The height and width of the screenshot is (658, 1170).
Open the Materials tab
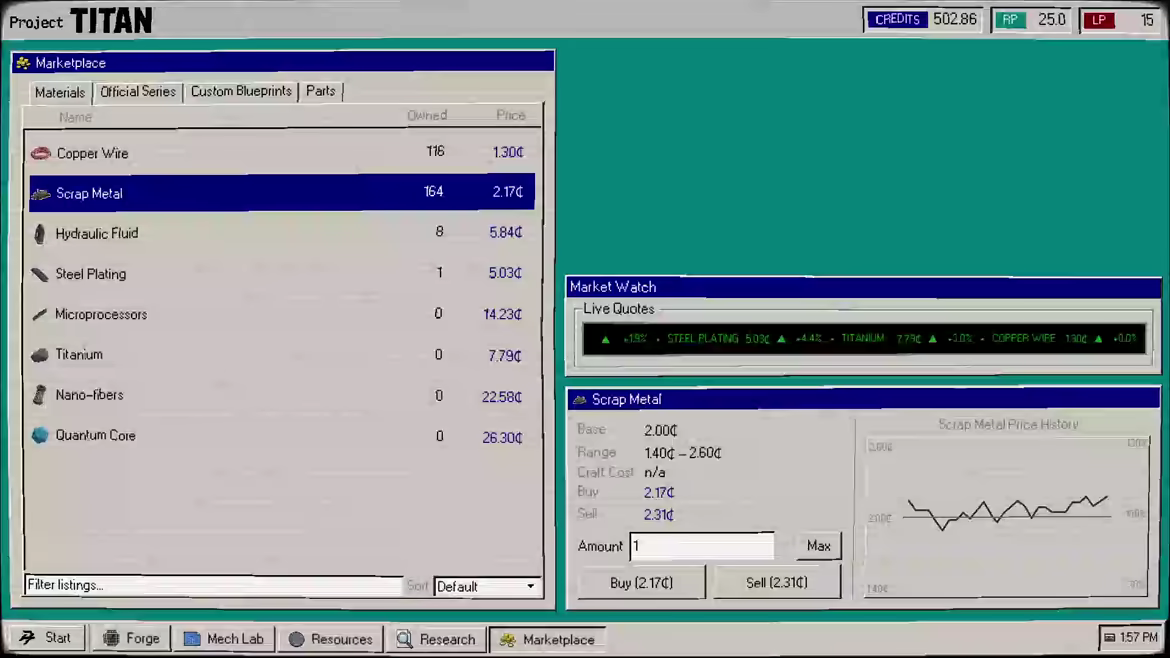pyautogui.click(x=60, y=92)
